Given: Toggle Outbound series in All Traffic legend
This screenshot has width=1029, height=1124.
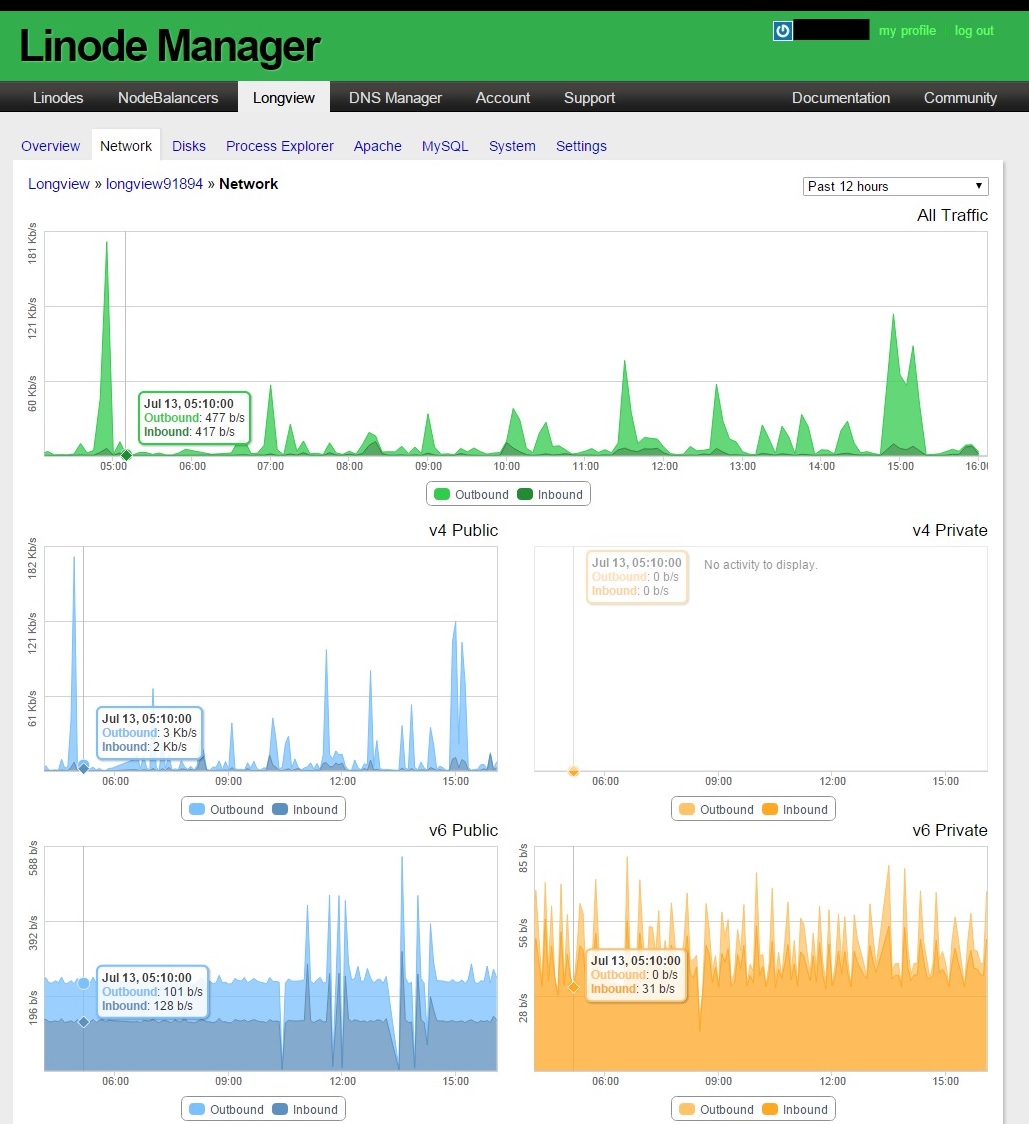Looking at the screenshot, I should [471, 495].
